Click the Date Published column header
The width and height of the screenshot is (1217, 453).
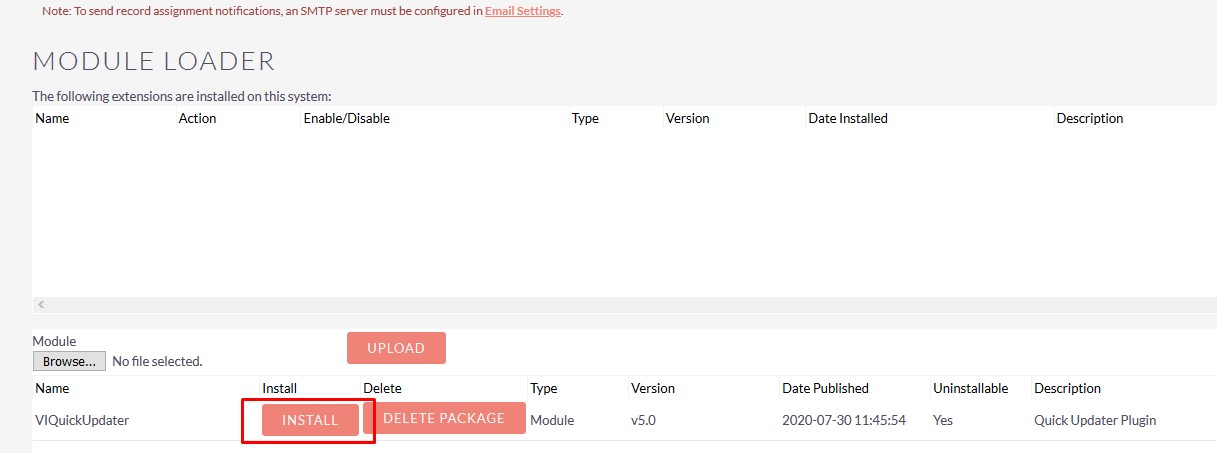pos(826,388)
